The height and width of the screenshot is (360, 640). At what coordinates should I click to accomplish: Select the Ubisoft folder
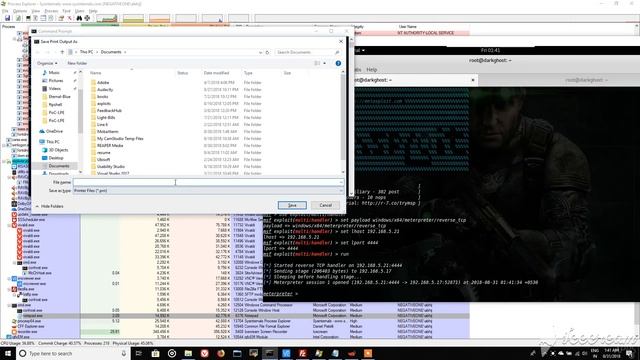click(x=103, y=159)
